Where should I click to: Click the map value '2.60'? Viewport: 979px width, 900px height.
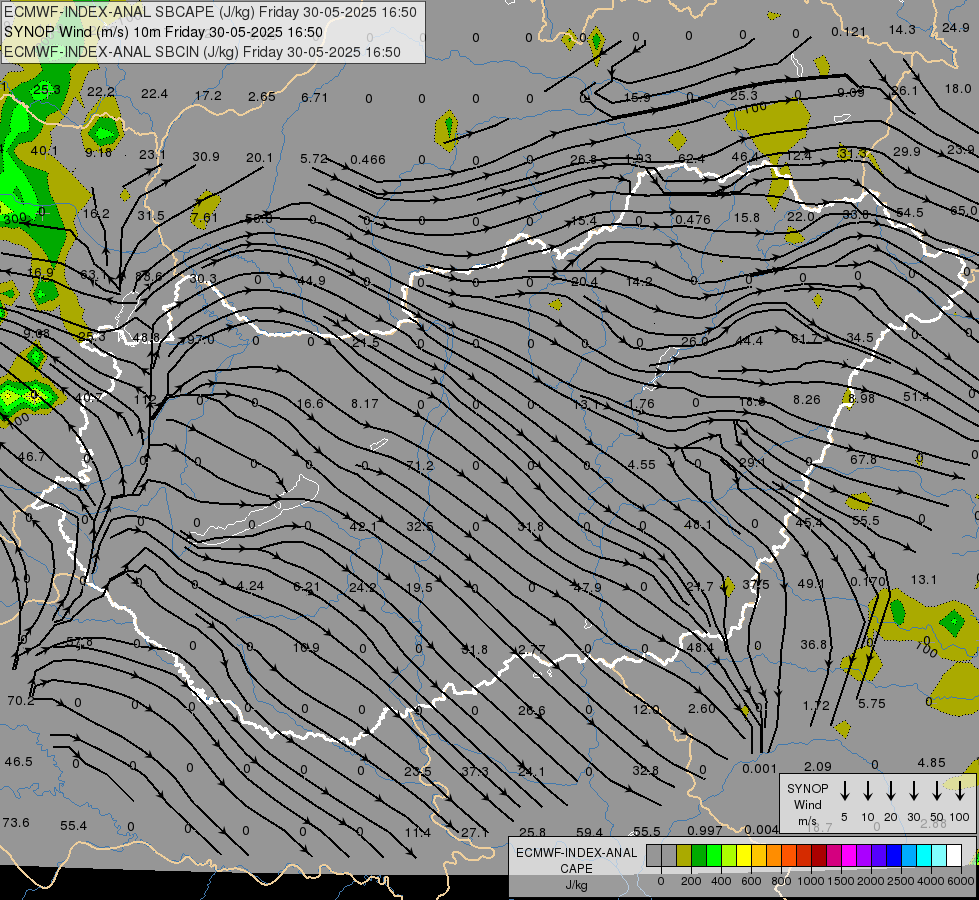pyautogui.click(x=702, y=708)
